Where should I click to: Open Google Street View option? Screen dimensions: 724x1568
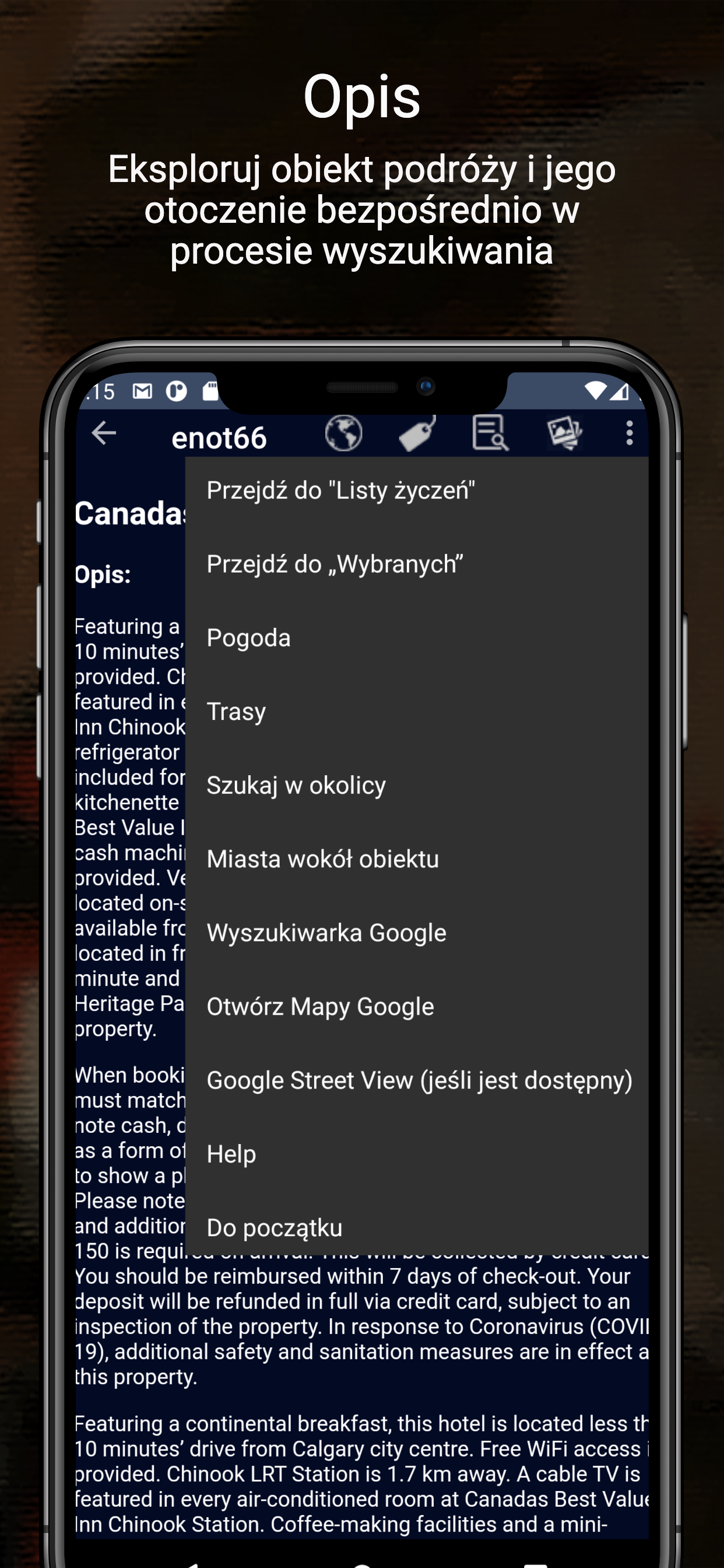[417, 1080]
